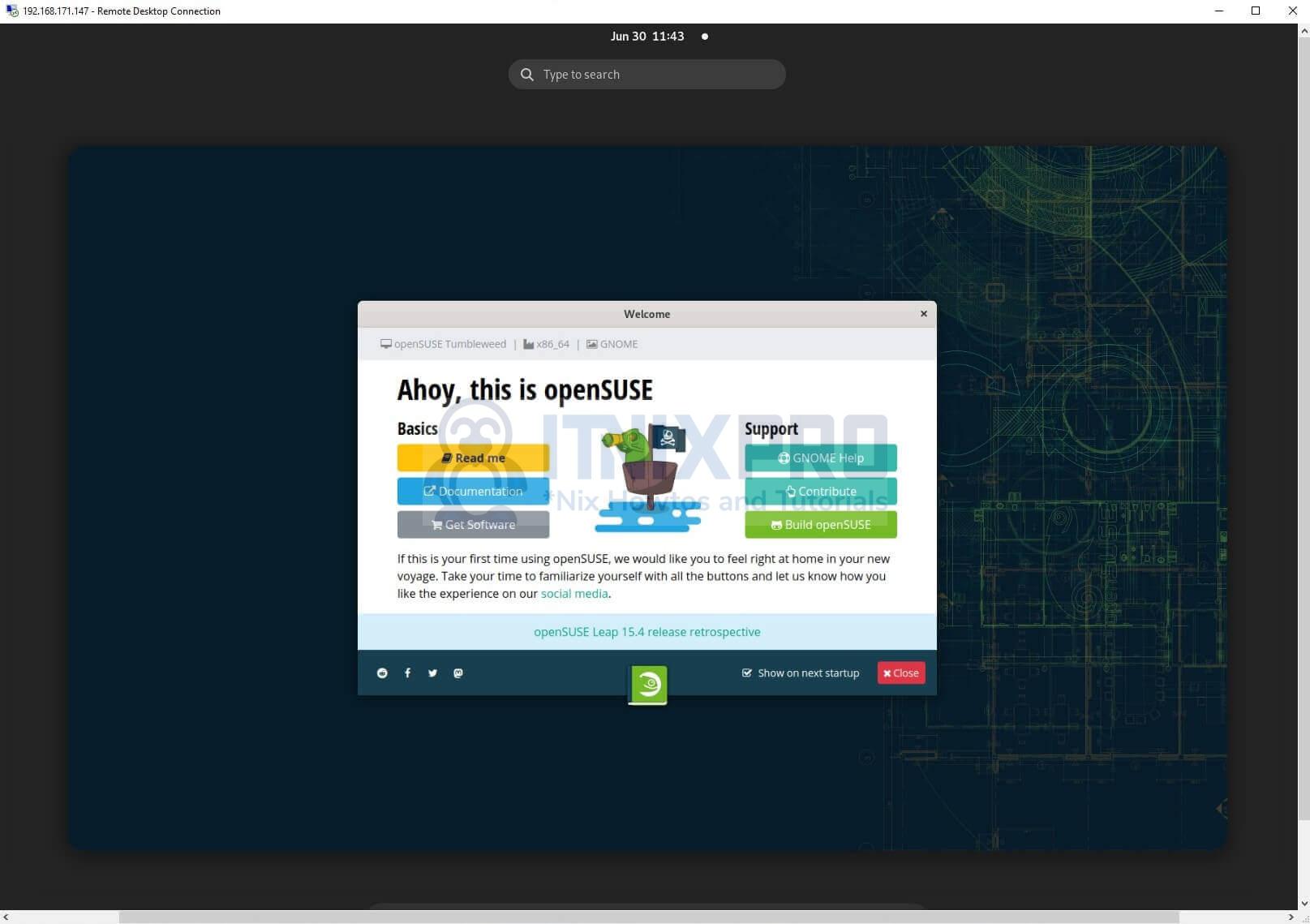This screenshot has height=924, width=1310.
Task: Read the openSUSE Leap 15.4 release retrospective
Action: pyautogui.click(x=646, y=631)
